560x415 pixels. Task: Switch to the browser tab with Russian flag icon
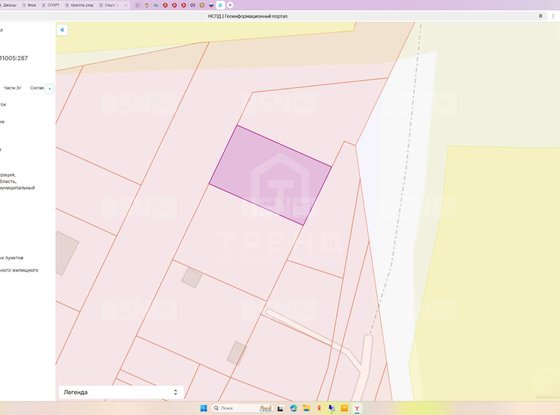[211, 5]
